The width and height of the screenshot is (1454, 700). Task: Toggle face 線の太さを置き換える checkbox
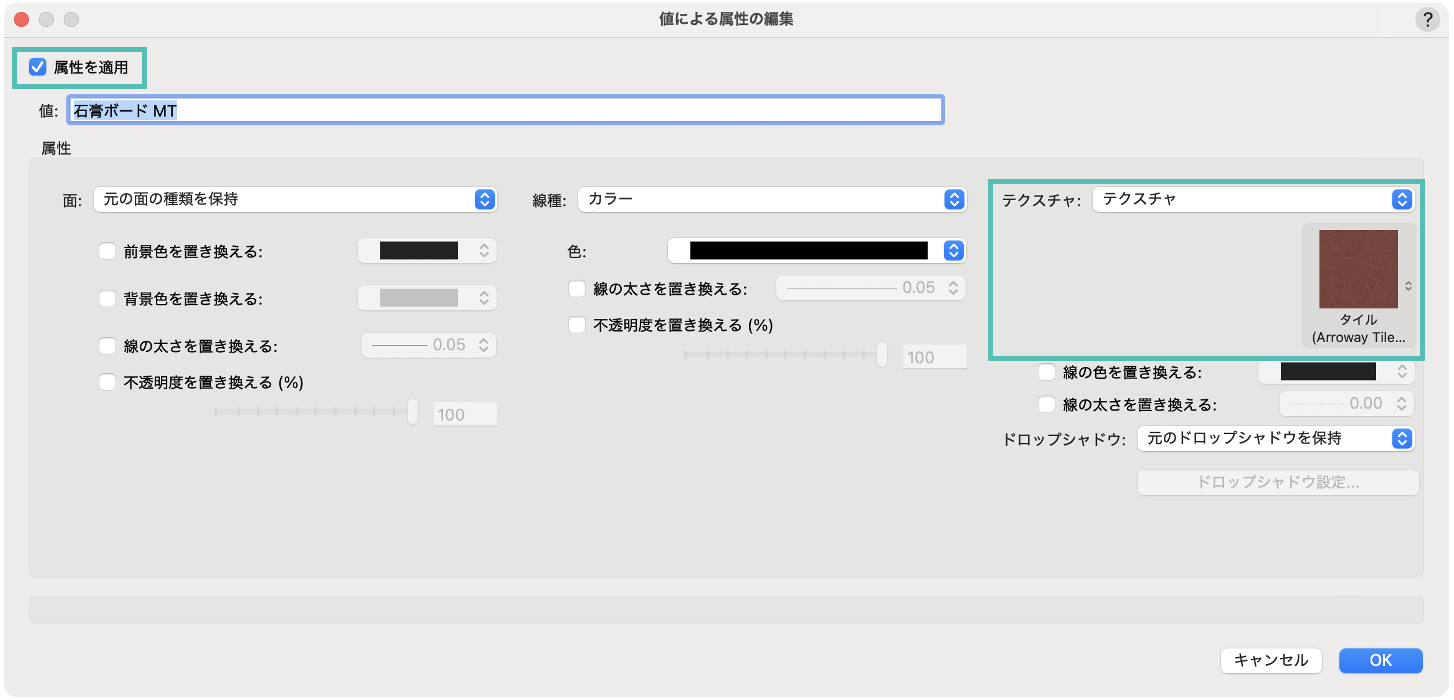(107, 346)
